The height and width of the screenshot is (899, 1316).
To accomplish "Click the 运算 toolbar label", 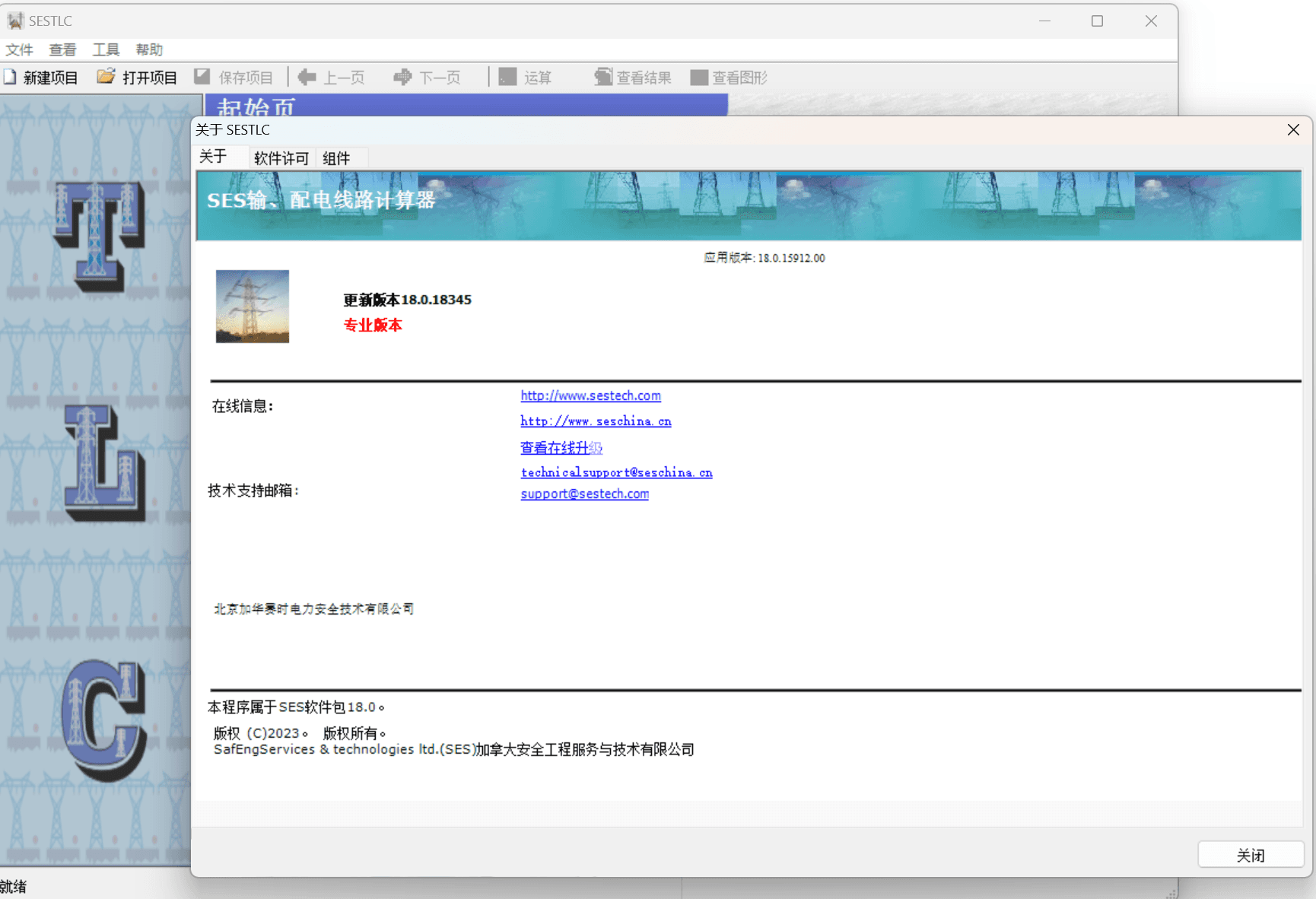I will 538,78.
